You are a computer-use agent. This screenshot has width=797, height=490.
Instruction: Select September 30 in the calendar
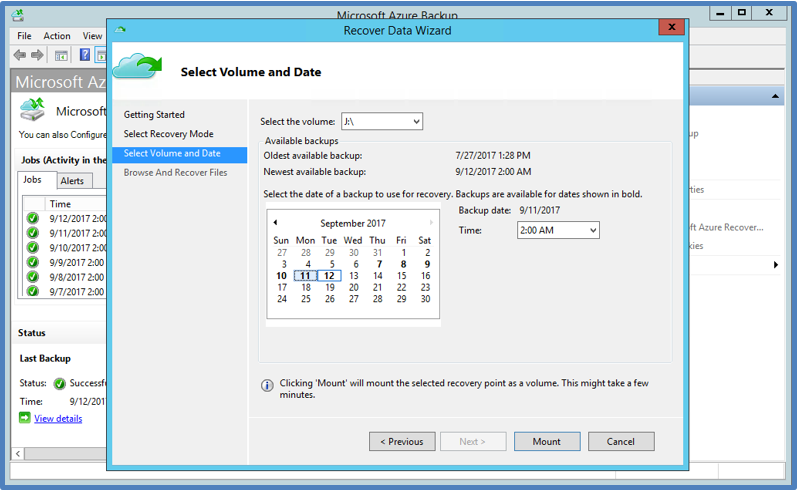coord(425,299)
